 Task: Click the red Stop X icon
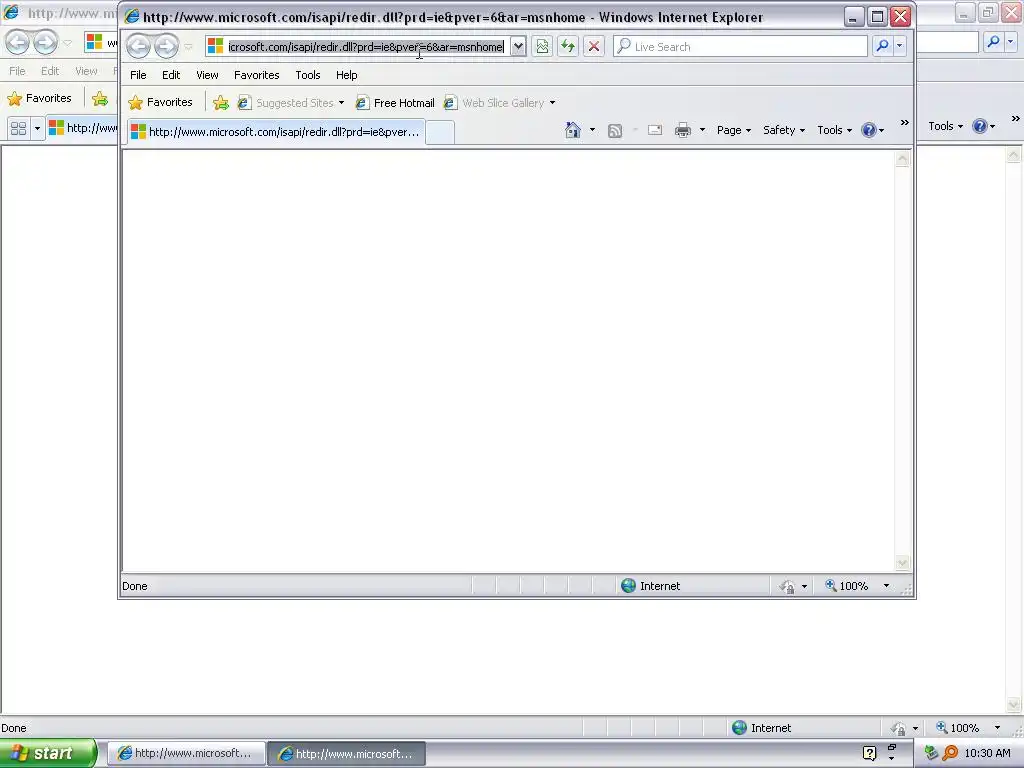(x=594, y=46)
